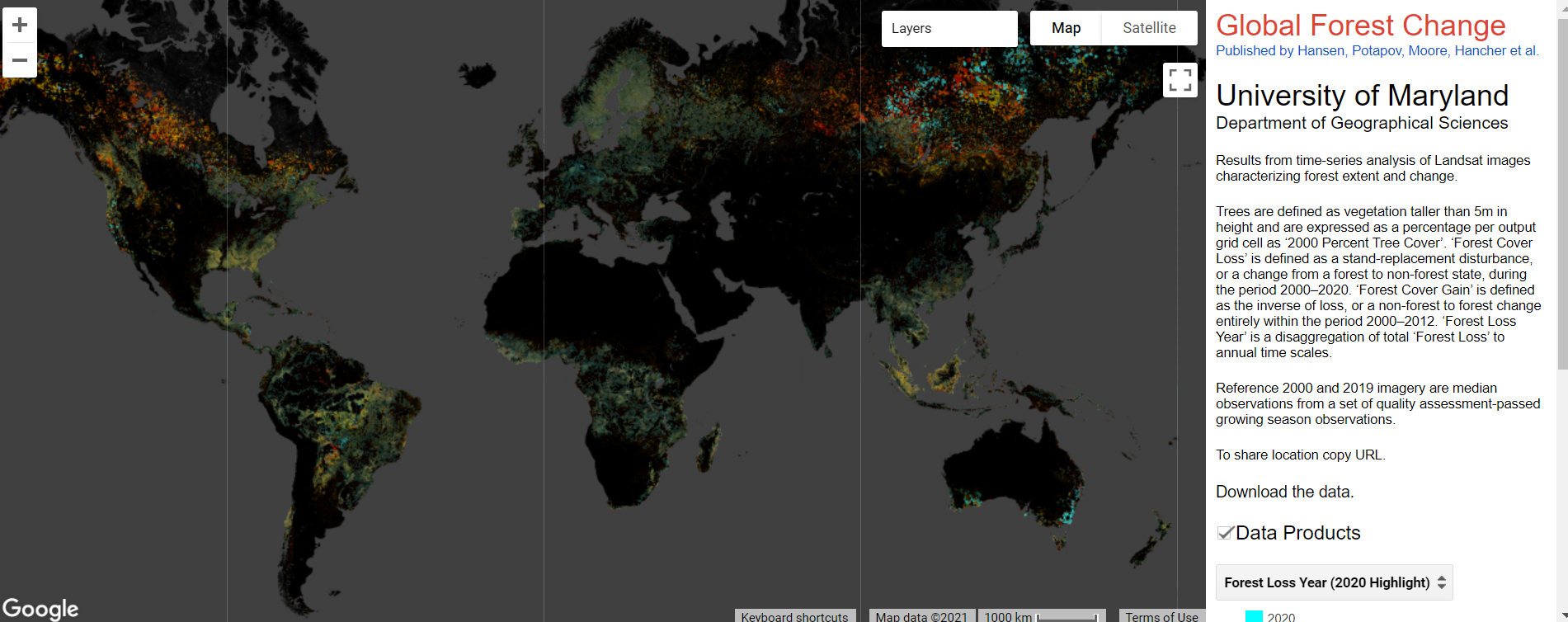Image resolution: width=1568 pixels, height=622 pixels.
Task: Open Keyboard shortcuts on the map
Action: coord(794,616)
